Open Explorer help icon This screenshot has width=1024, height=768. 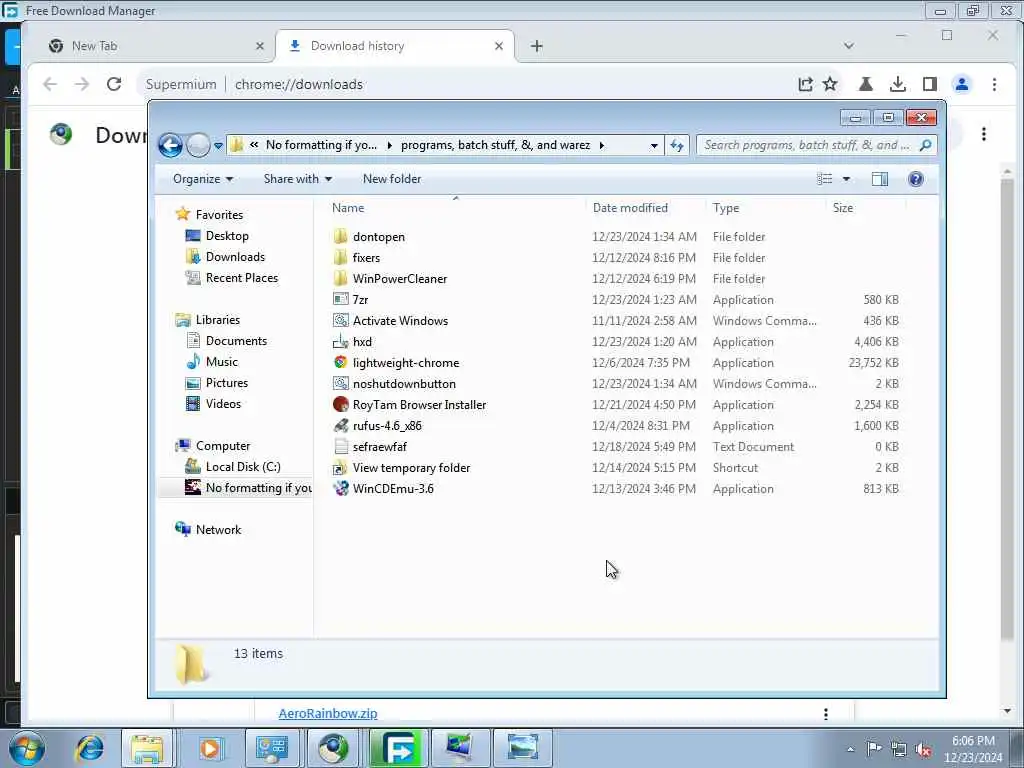coord(916,179)
